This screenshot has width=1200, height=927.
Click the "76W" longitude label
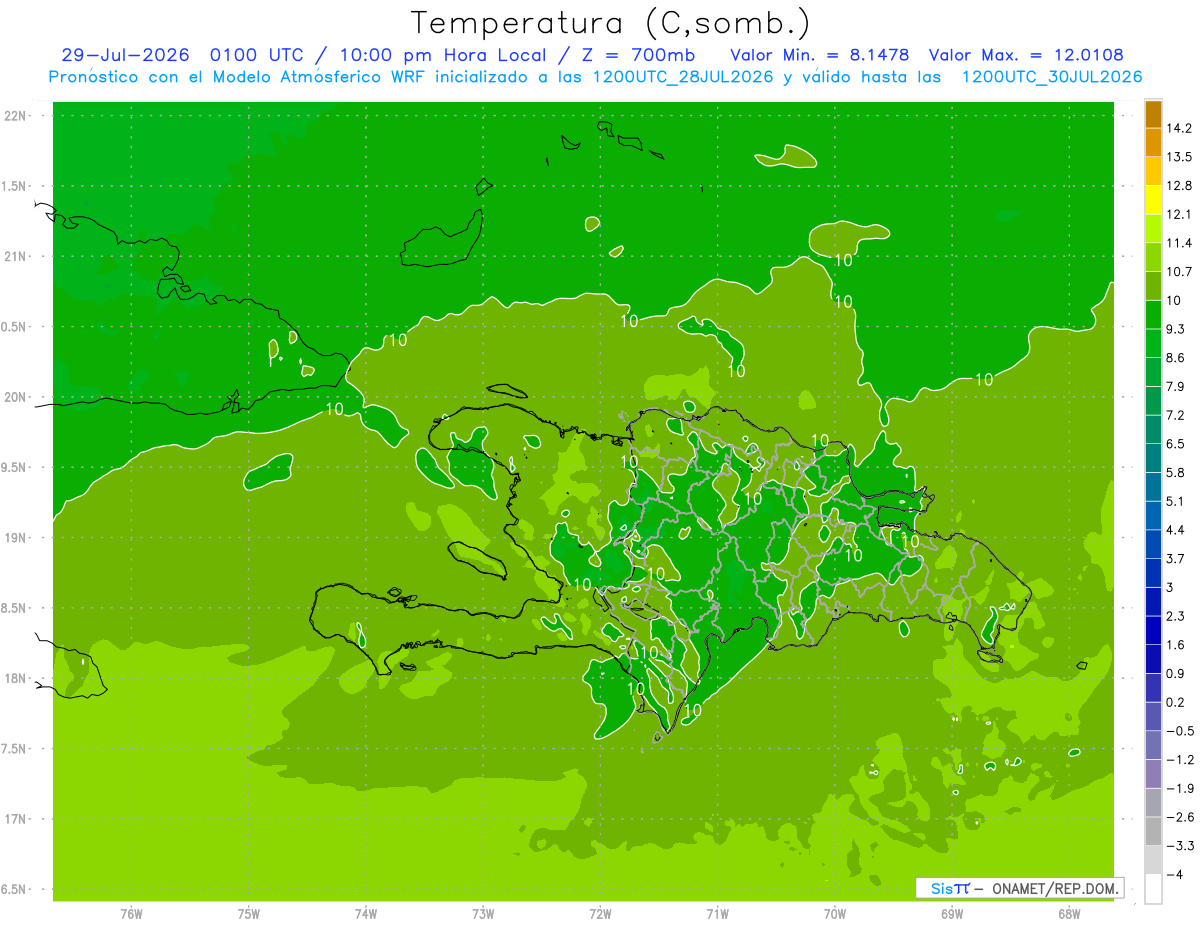(131, 913)
